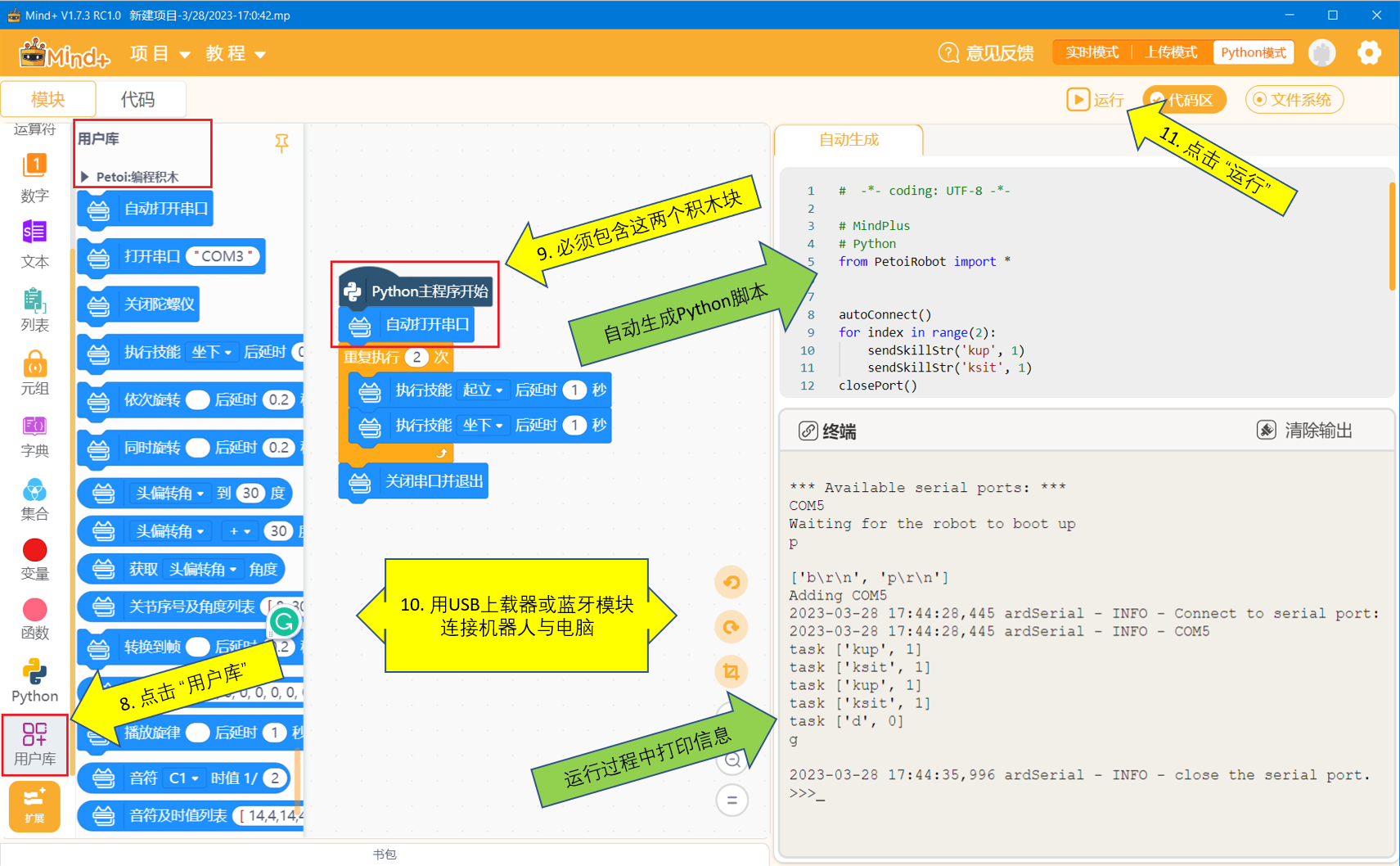The height and width of the screenshot is (866, 1400).
Task: Clear terminal output with 清除输出
Action: click(x=1305, y=431)
